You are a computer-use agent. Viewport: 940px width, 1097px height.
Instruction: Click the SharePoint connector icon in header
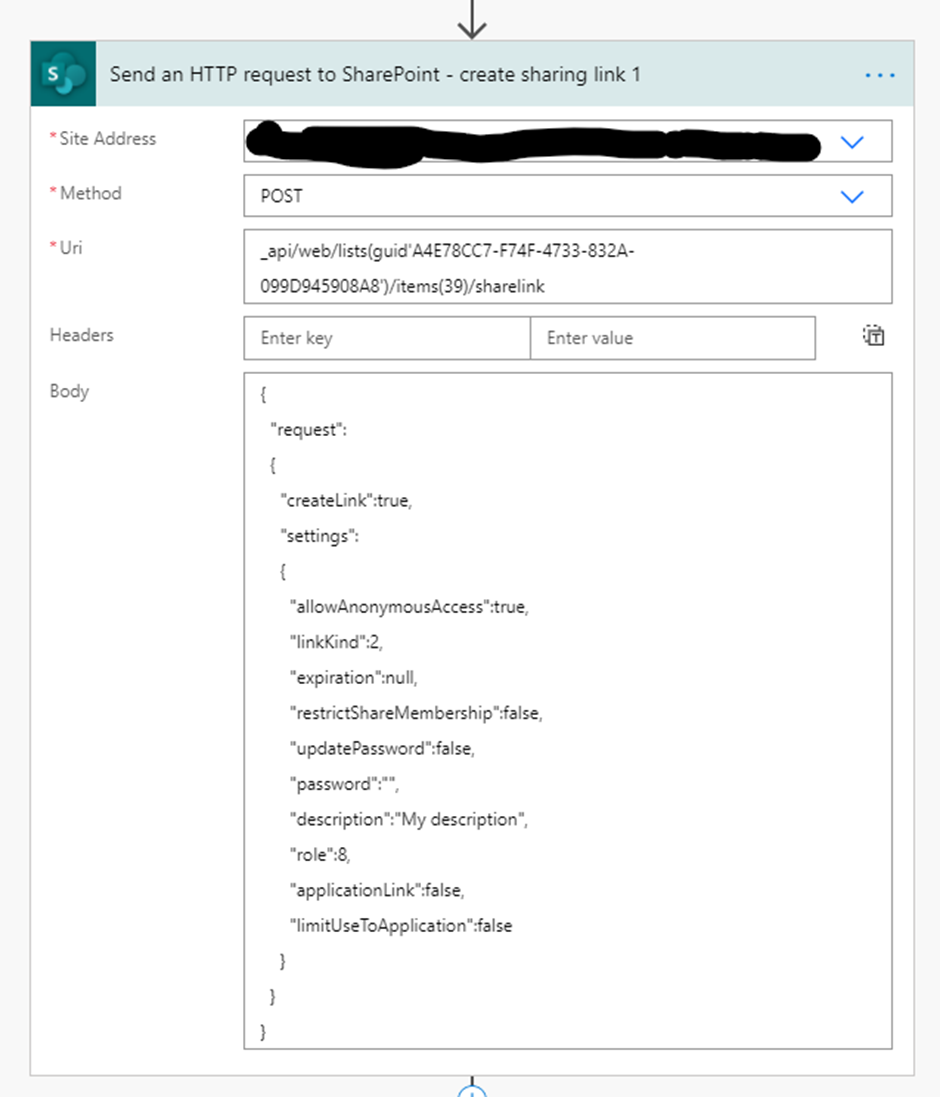pos(63,74)
